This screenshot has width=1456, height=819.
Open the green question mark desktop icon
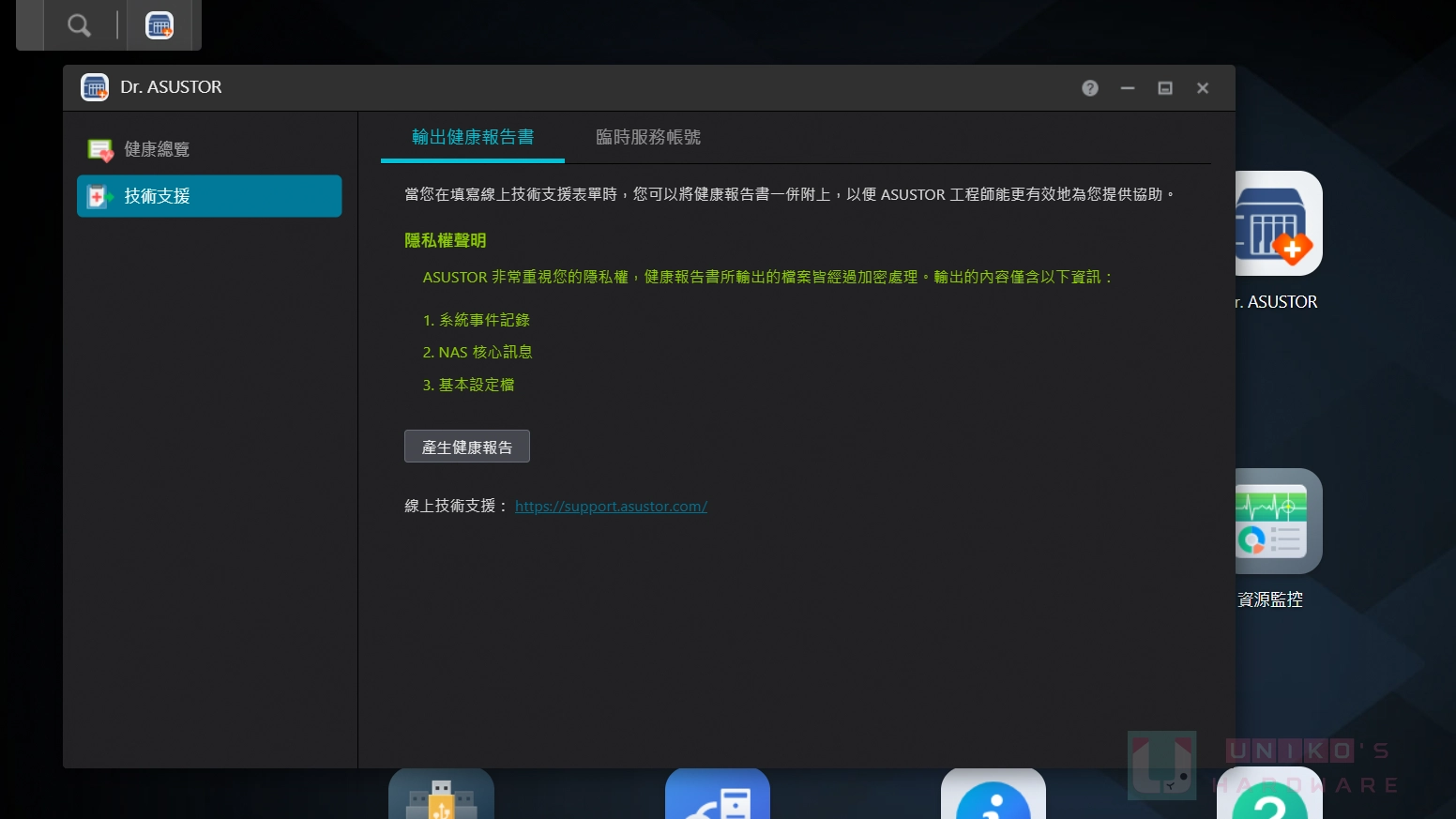click(x=1269, y=794)
